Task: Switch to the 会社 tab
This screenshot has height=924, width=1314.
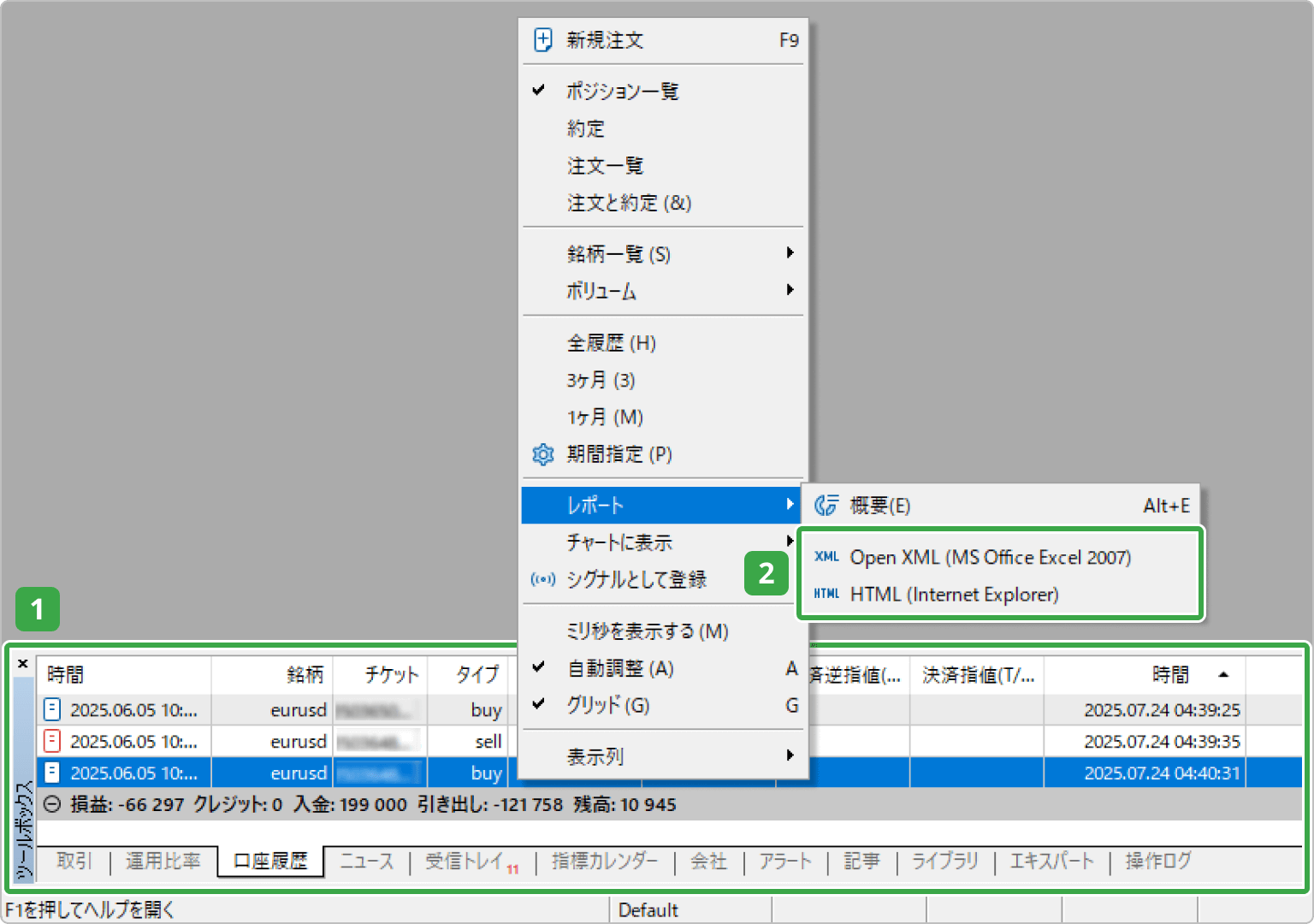Action: 708,862
